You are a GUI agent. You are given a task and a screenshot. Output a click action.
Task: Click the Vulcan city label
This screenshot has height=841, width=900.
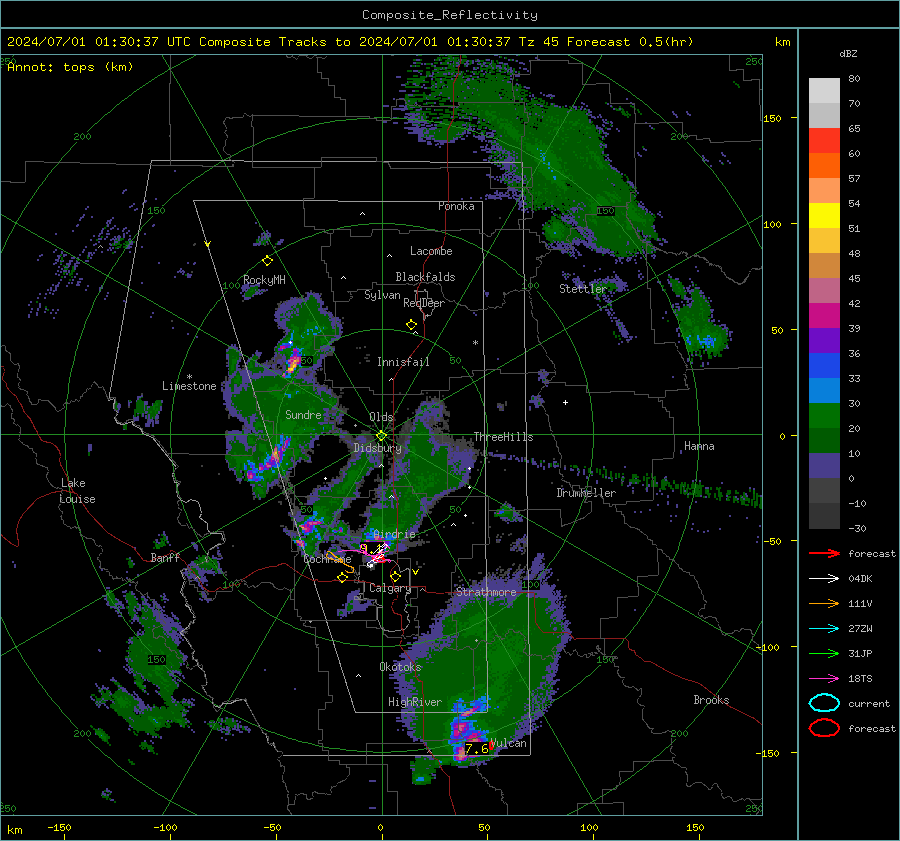coord(509,743)
